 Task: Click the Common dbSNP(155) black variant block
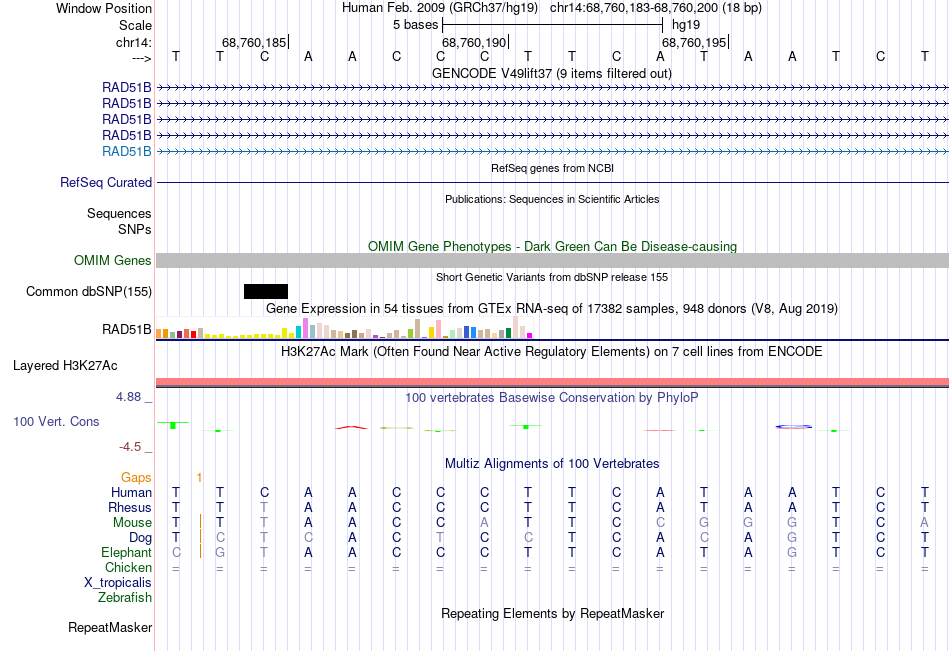tap(265, 292)
